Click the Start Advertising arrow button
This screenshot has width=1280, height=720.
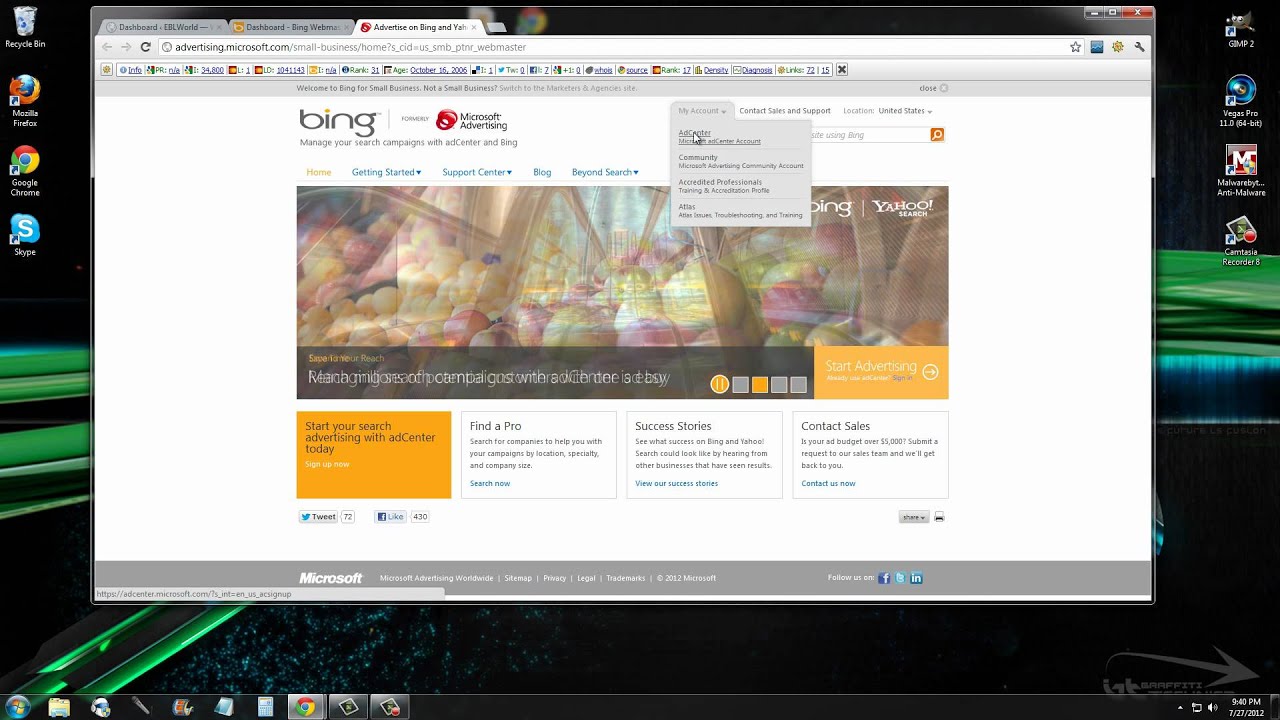click(x=930, y=372)
